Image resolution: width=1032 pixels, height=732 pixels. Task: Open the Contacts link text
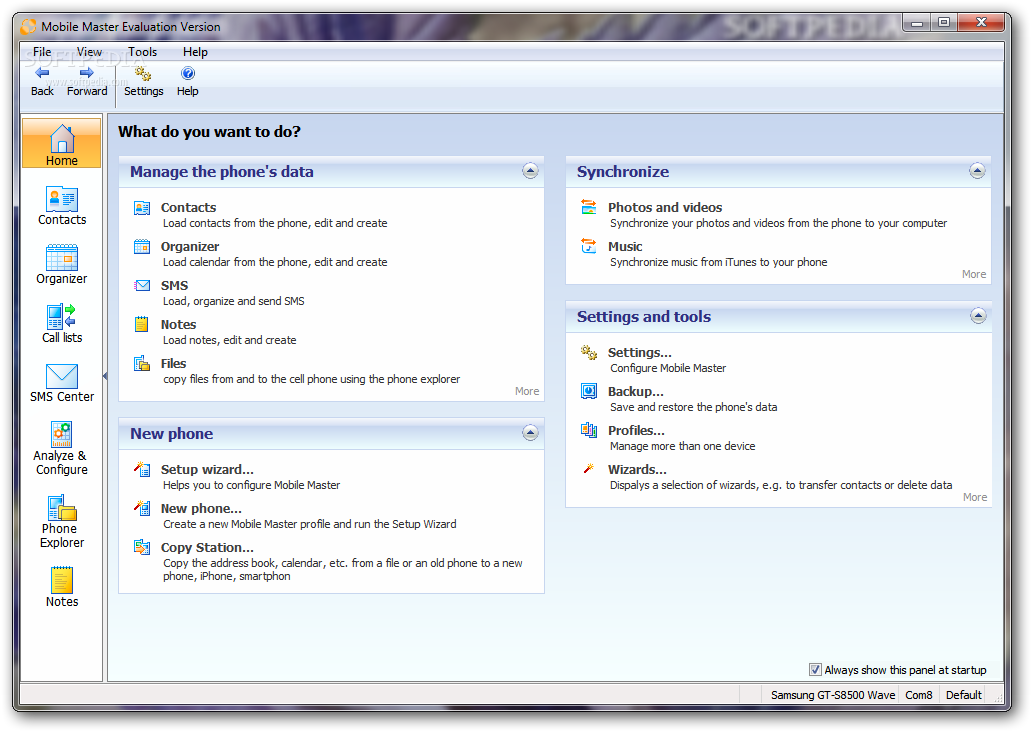pyautogui.click(x=188, y=208)
